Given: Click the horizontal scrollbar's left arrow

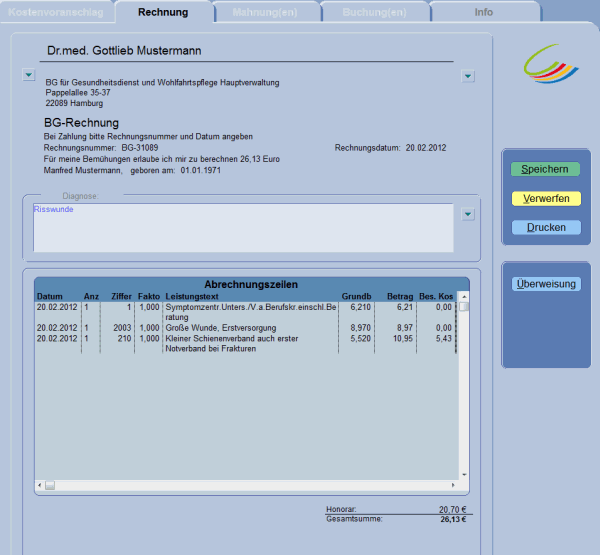Looking at the screenshot, I should coord(39,485).
